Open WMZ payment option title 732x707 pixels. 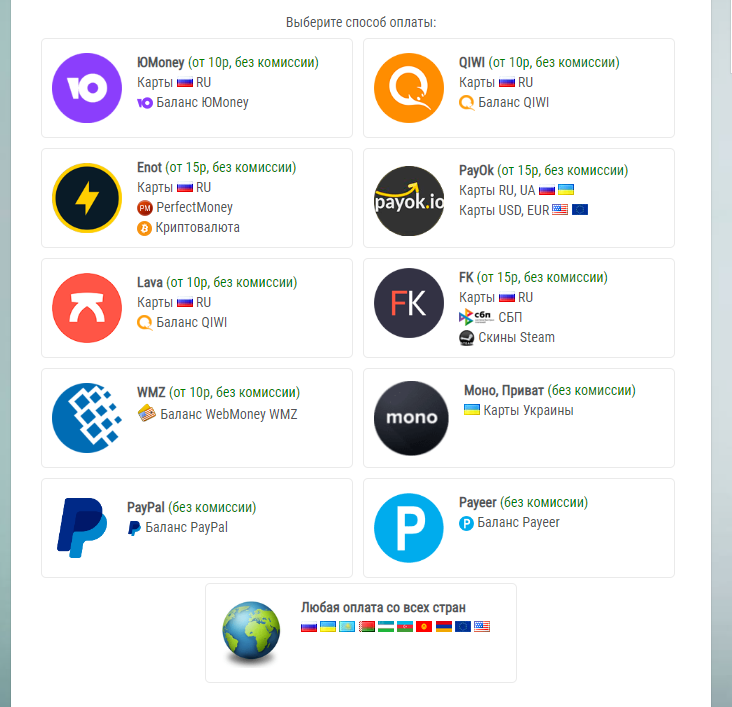[218, 392]
